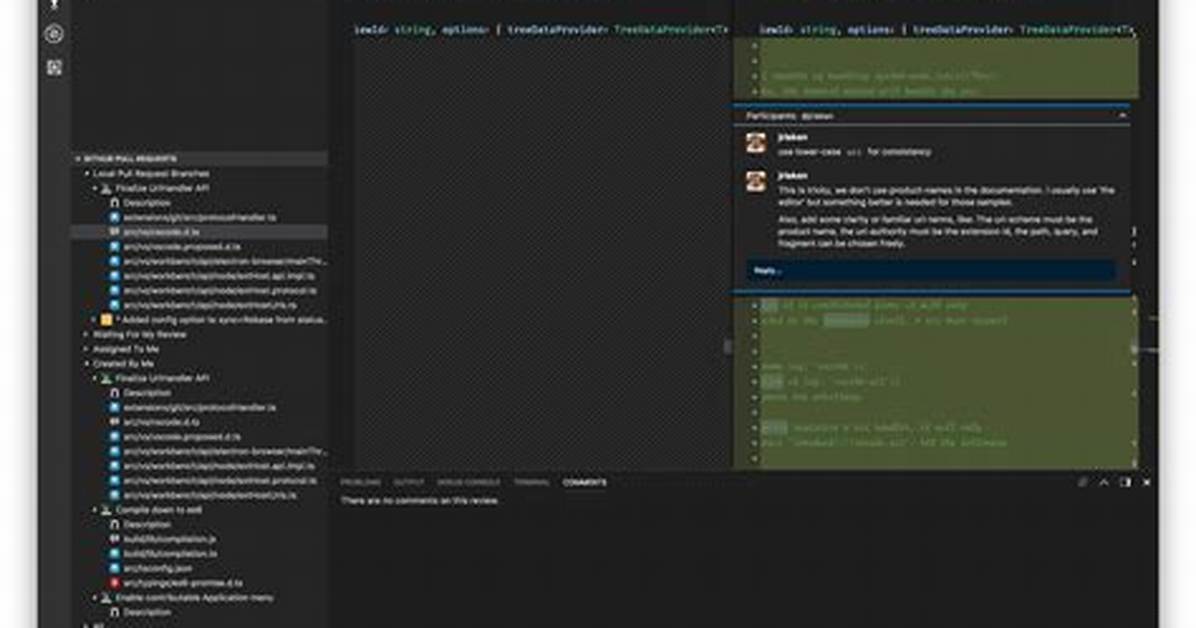Move panel position using the panel layout icon
The height and width of the screenshot is (628, 1196).
point(1125,482)
